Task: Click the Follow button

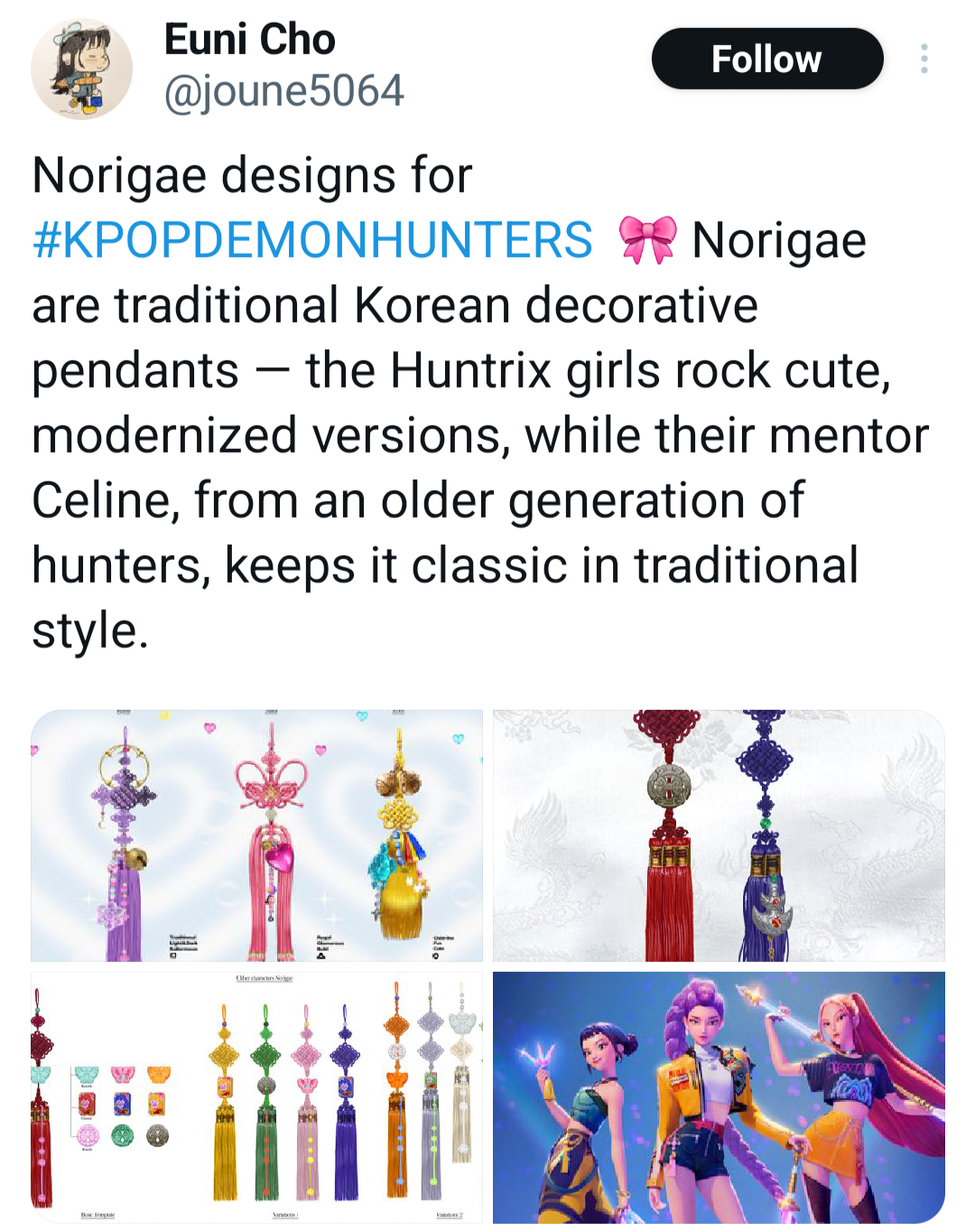Action: click(767, 59)
